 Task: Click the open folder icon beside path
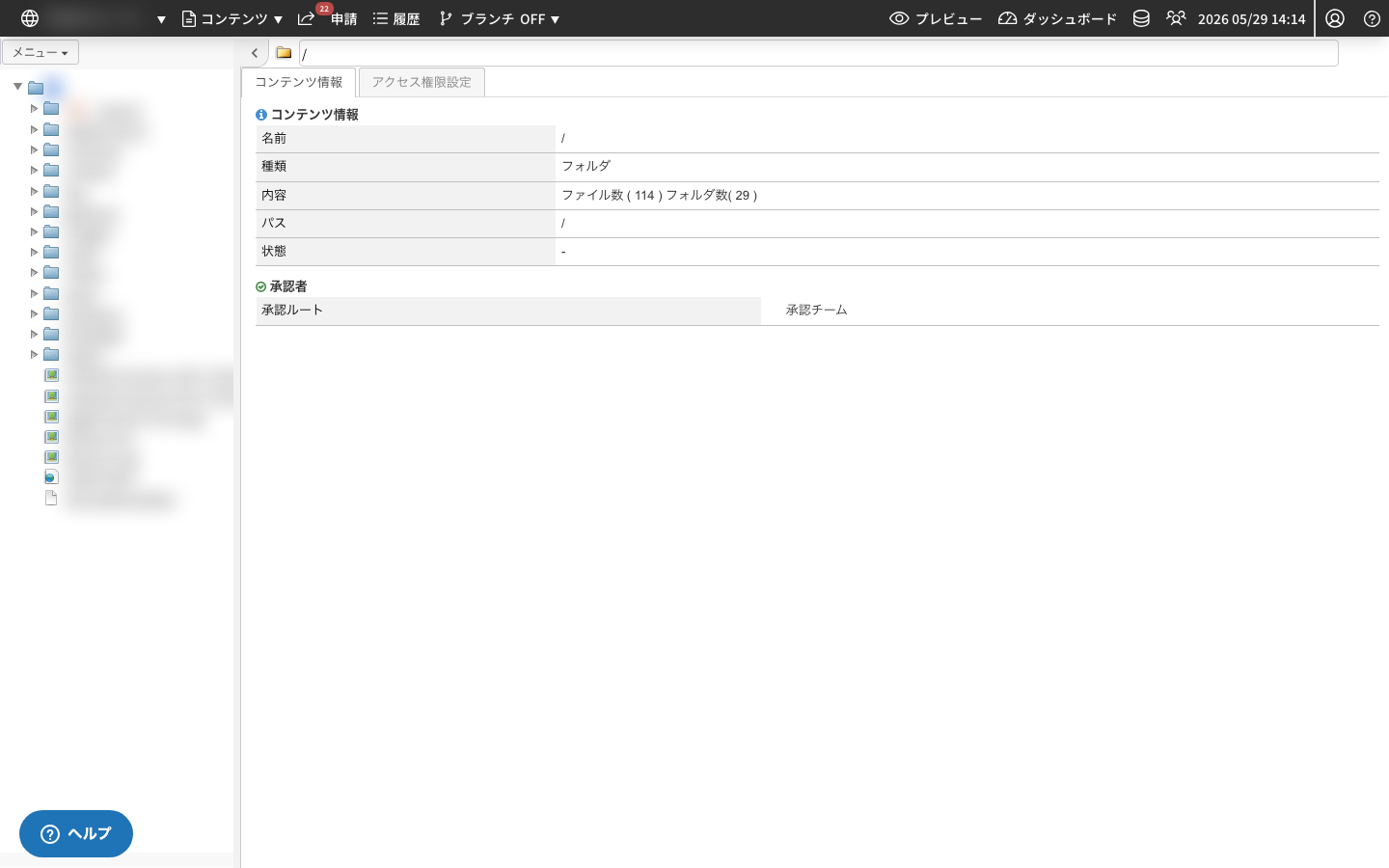284,53
